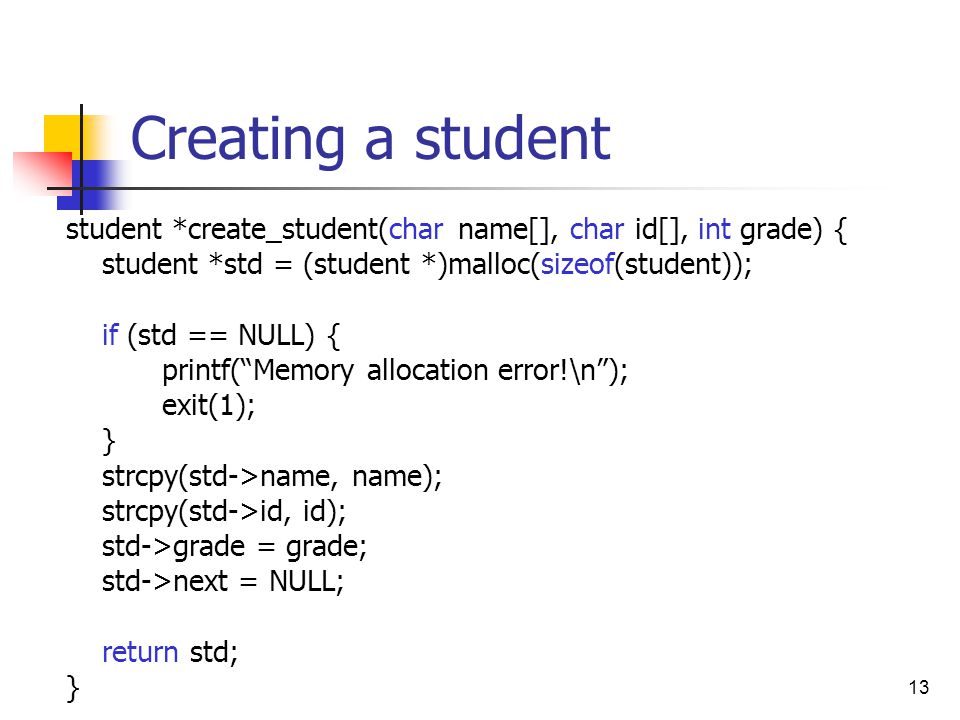Click the "strcpy(std->name, name);" line
The width and height of the screenshot is (960, 720).
272,477
